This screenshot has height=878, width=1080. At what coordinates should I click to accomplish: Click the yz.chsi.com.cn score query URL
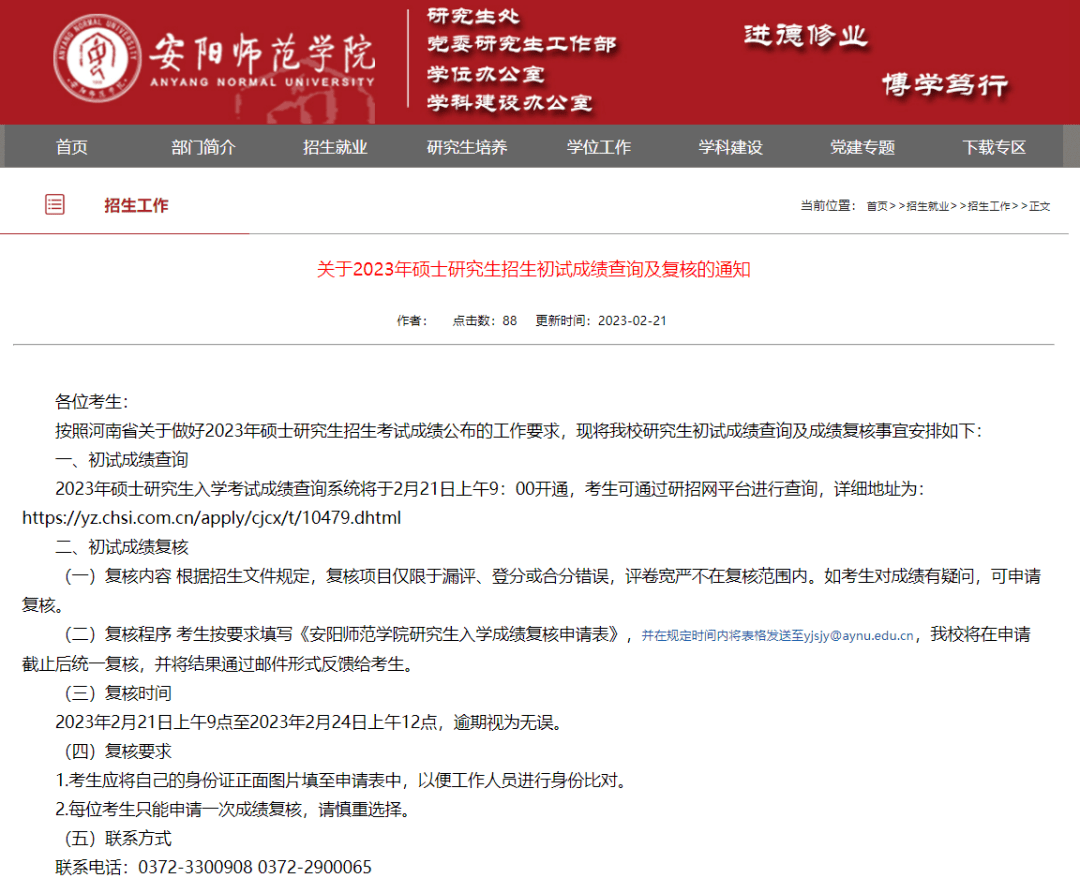[x=211, y=518]
